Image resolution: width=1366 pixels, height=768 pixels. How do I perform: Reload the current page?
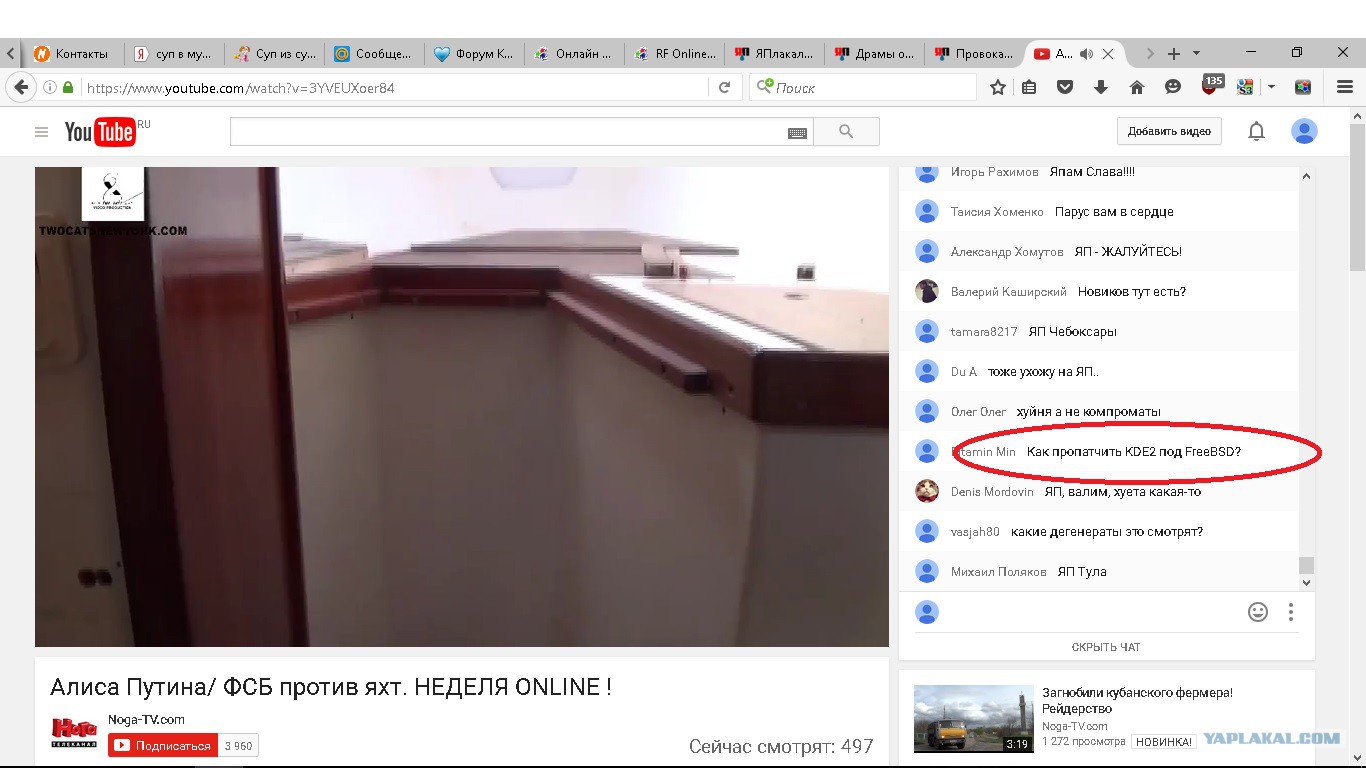[724, 88]
